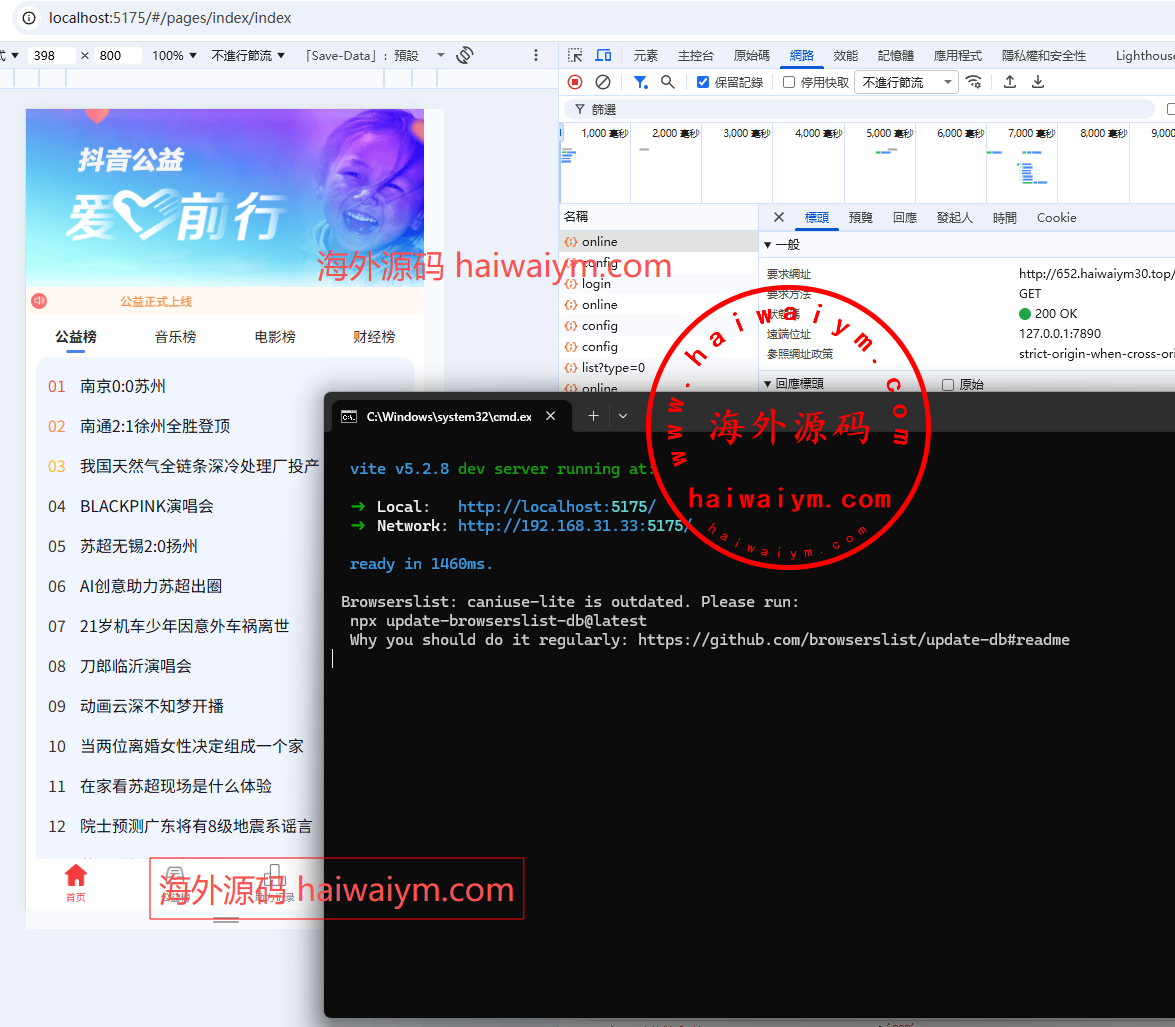Open network conditions wifi icon
1175x1027 pixels.
[973, 82]
